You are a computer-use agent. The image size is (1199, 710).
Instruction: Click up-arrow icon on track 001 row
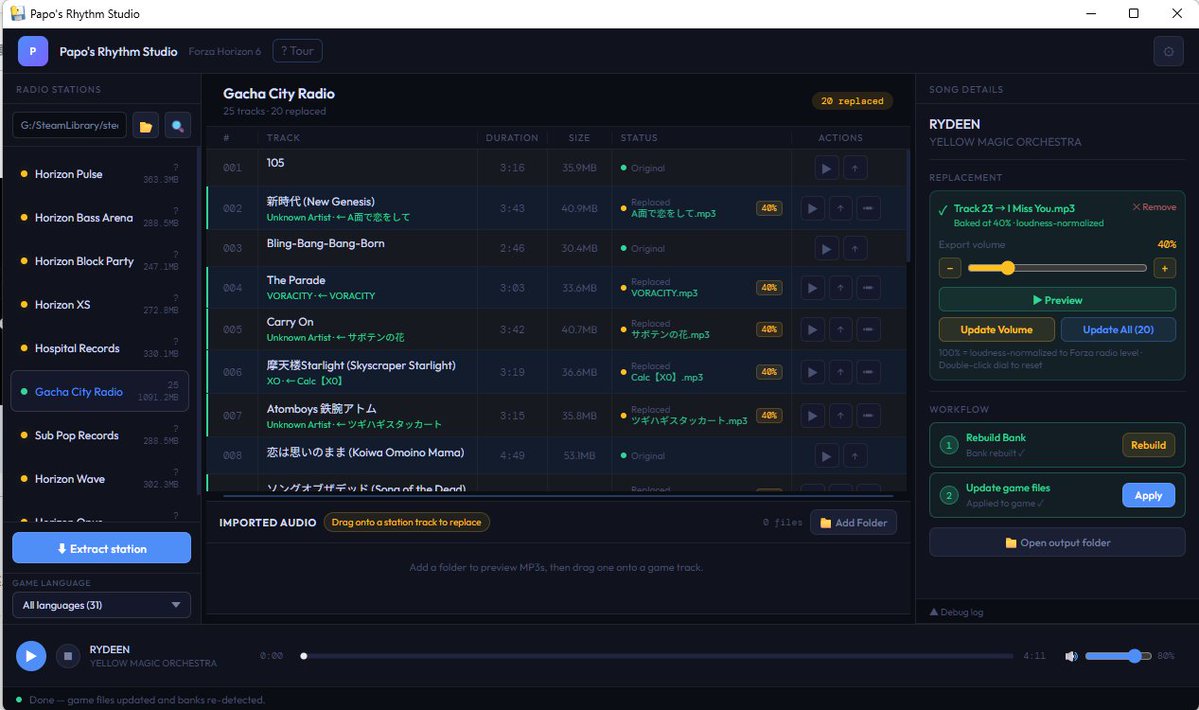tap(855, 168)
